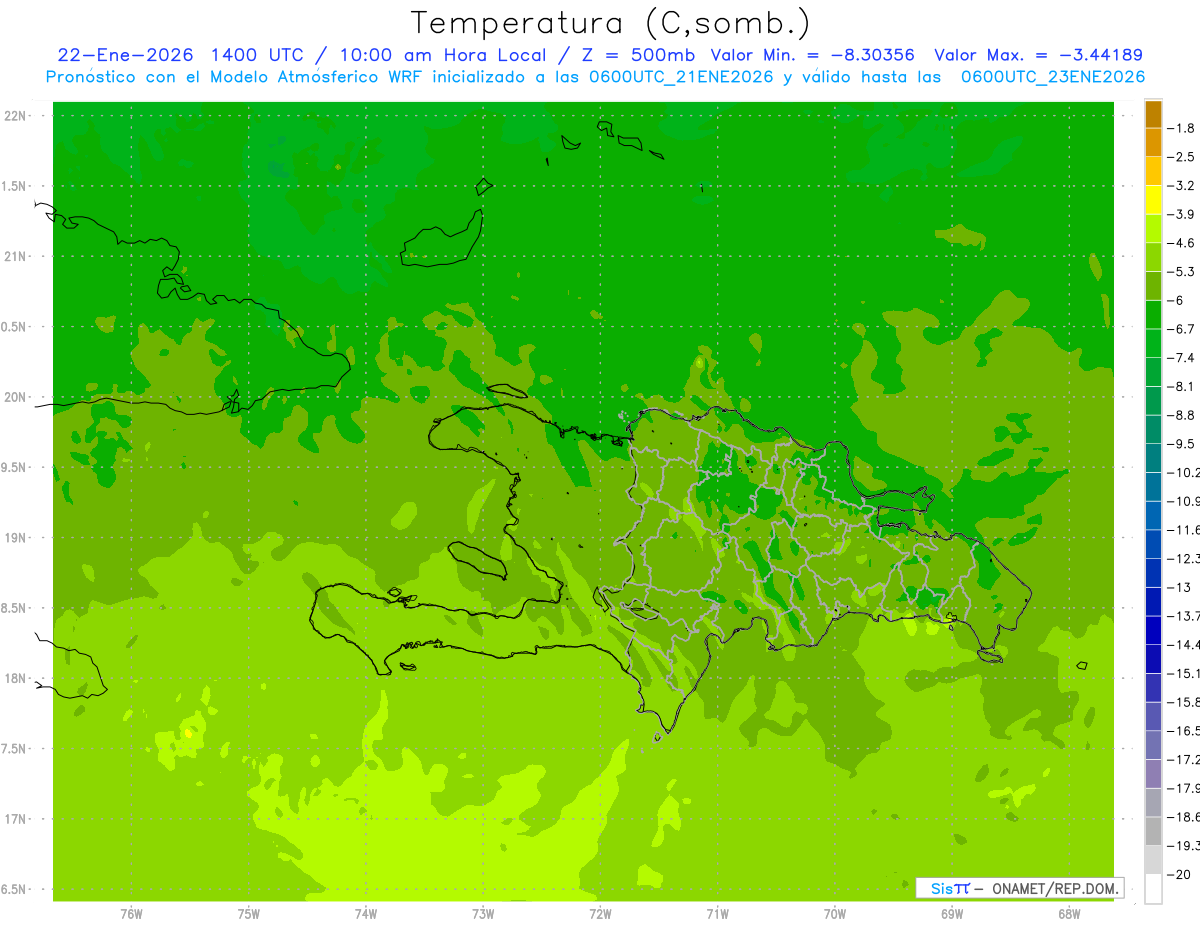This screenshot has height=927, width=1200.
Task: Pick the yellow swatch between -3.2 and -3.9
Action: pyautogui.click(x=1153, y=200)
